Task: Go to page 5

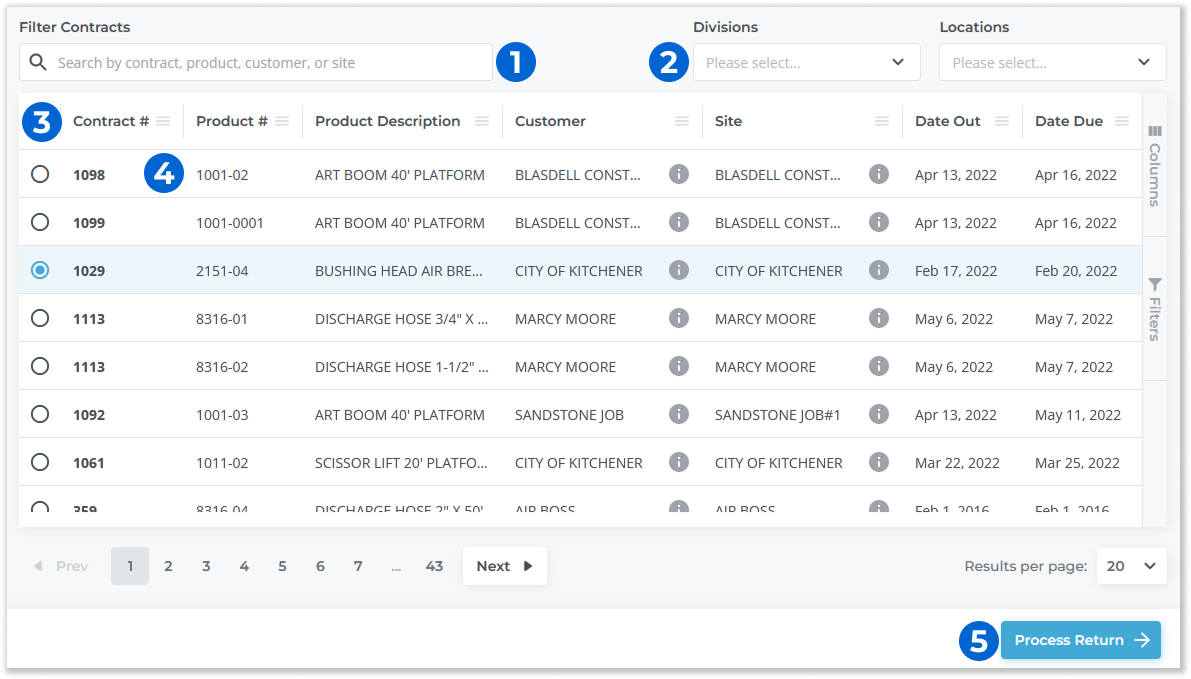Action: (x=282, y=566)
